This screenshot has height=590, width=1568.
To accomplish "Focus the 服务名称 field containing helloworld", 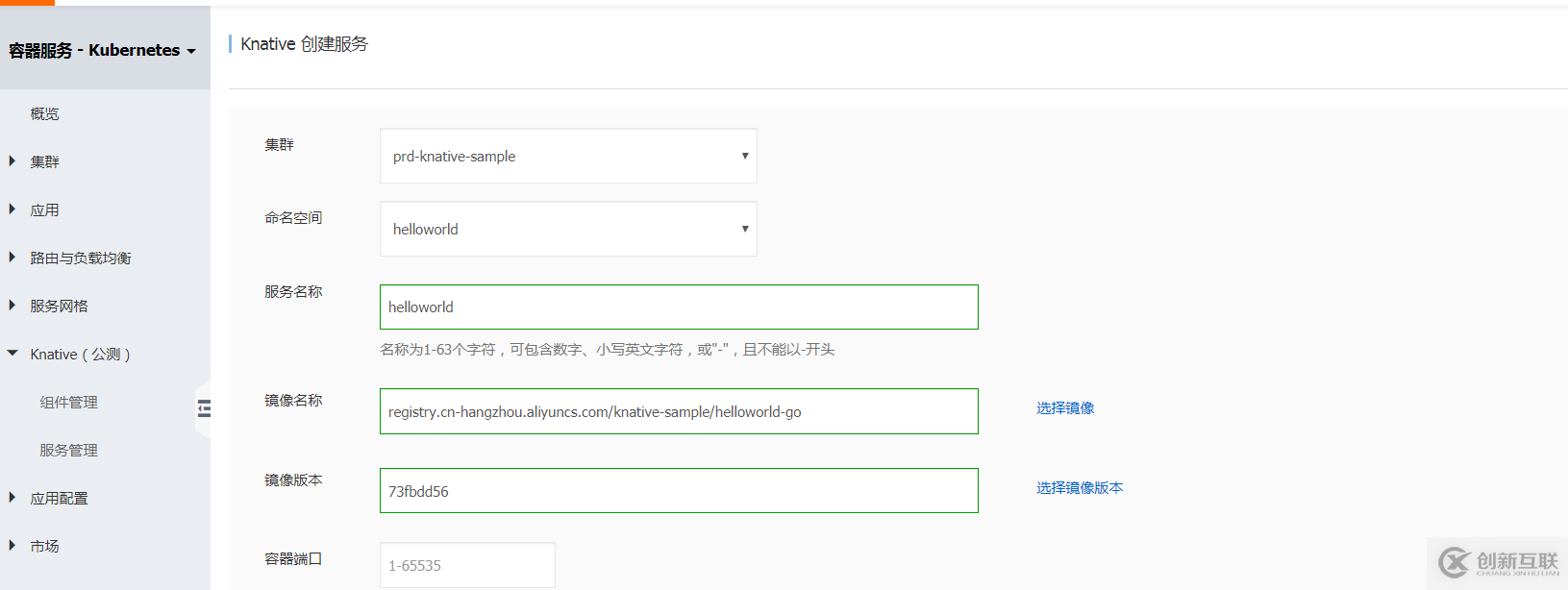I will [679, 307].
